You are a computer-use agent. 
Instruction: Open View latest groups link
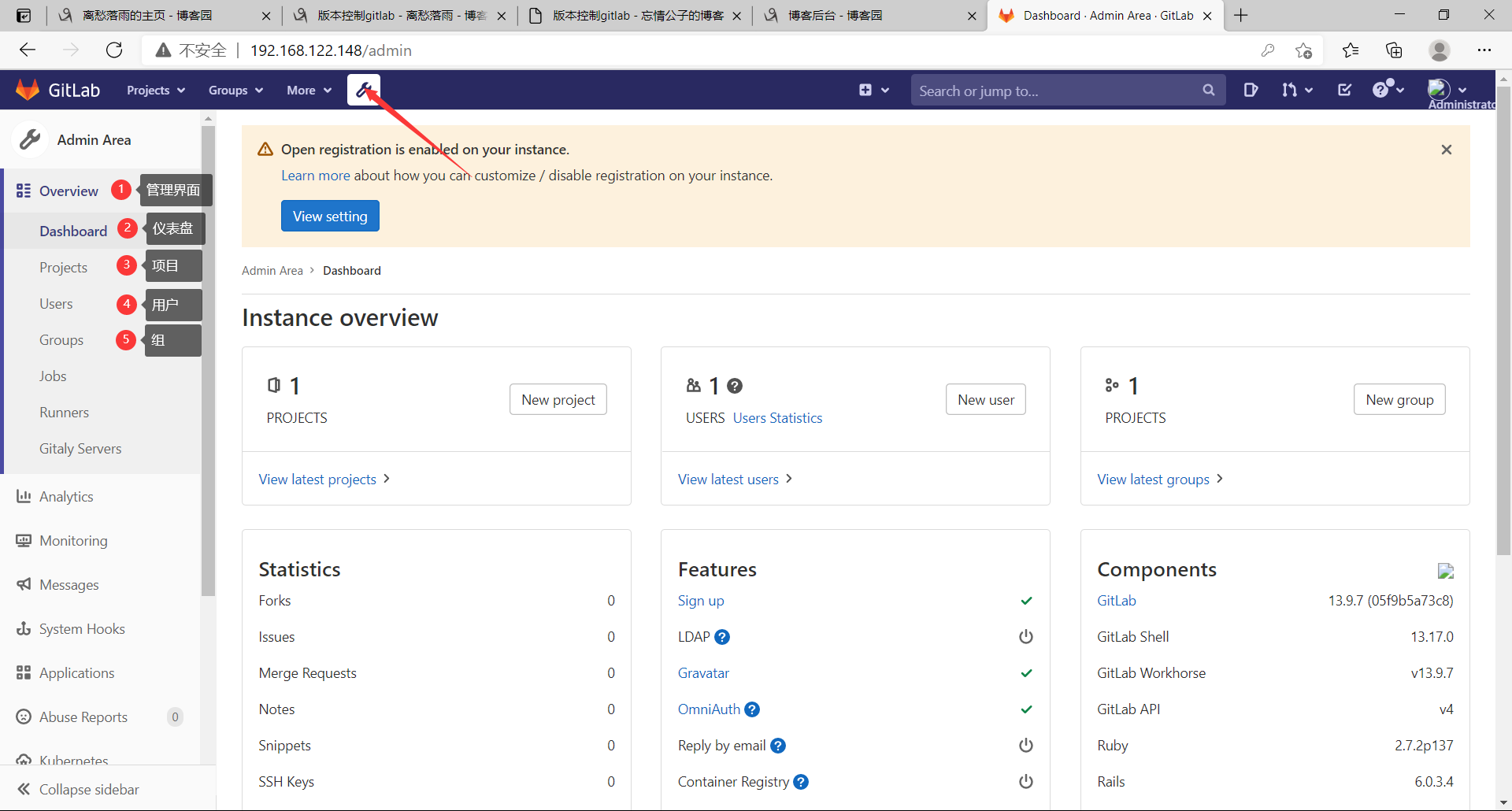coord(1160,480)
